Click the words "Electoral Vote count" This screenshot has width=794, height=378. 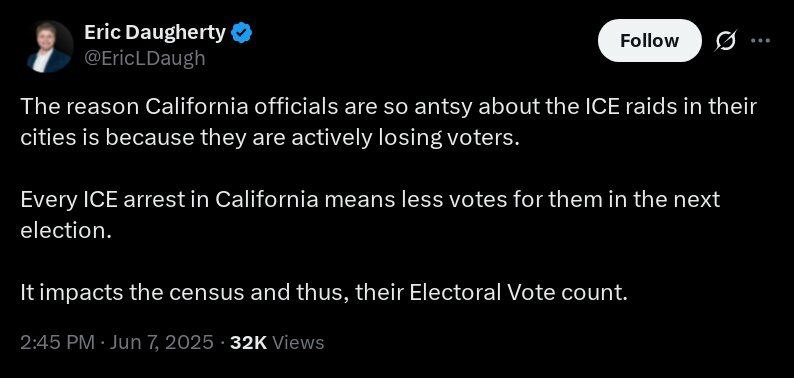[x=518, y=293]
